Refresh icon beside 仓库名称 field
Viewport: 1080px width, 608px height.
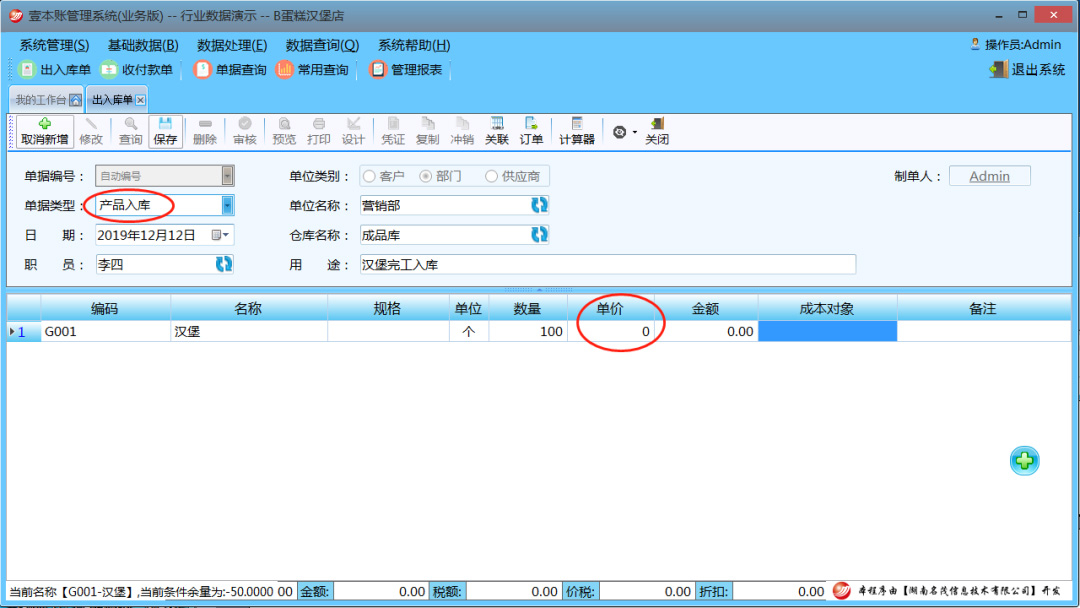[539, 234]
